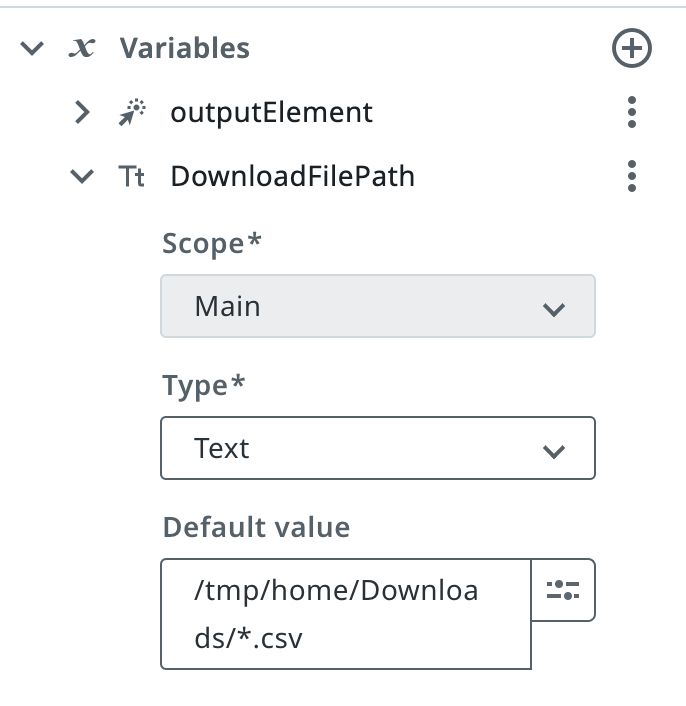The height and width of the screenshot is (706, 686).
Task: Collapse the DownloadFilePath variable chevron
Action: tap(81, 177)
